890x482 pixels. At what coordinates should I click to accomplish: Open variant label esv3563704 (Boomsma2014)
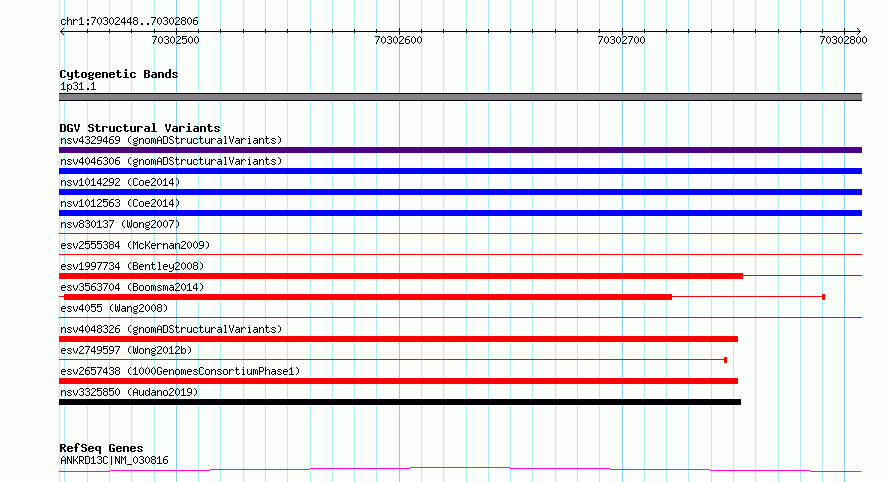coord(132,287)
